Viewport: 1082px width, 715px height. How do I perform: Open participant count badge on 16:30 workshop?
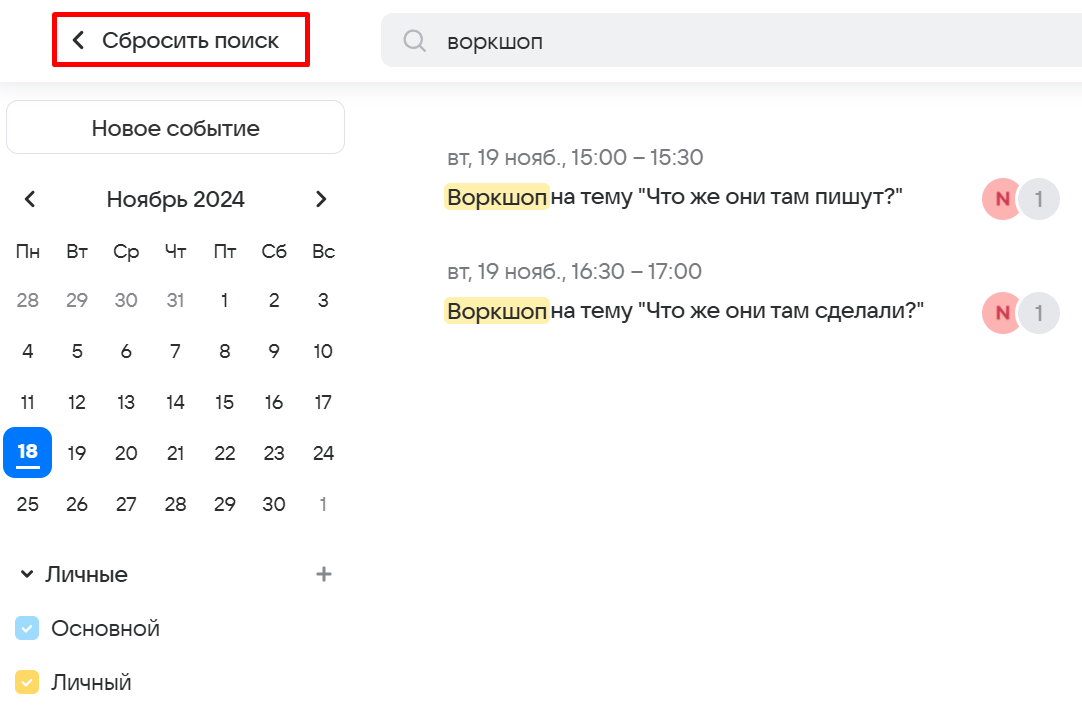pyautogui.click(x=1039, y=313)
